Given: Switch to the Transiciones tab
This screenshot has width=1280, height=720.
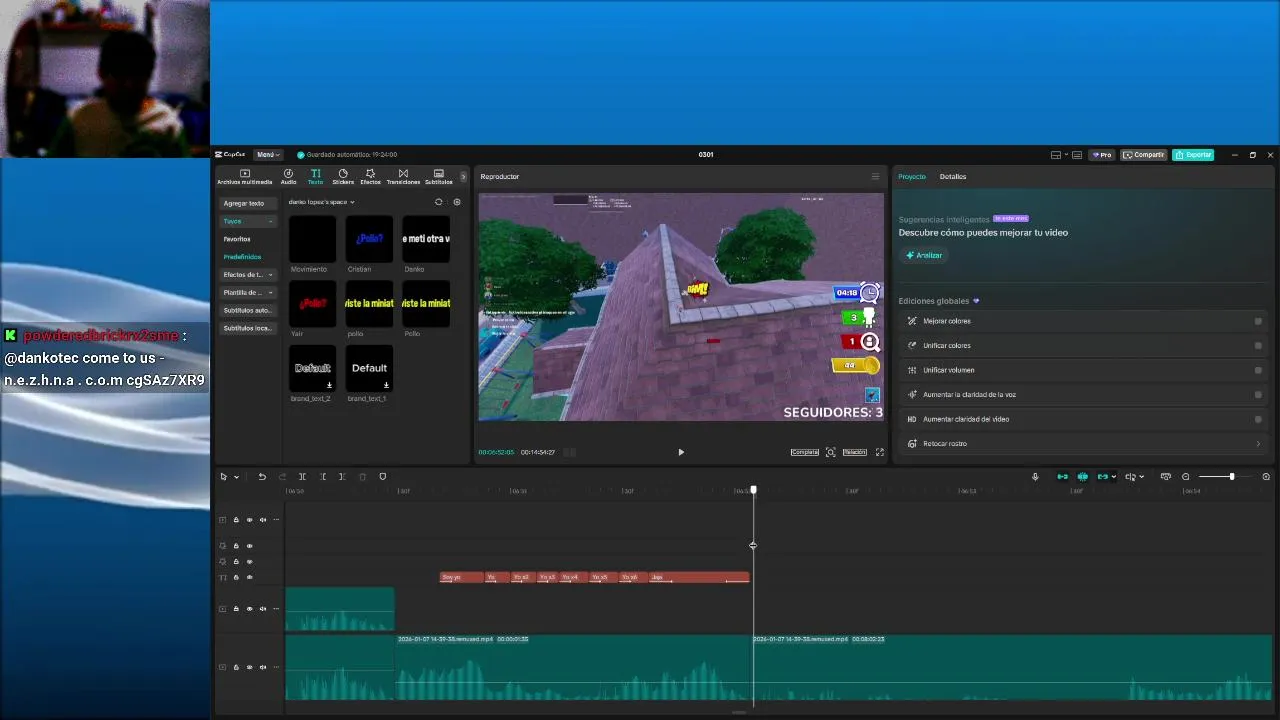Looking at the screenshot, I should coord(403,177).
